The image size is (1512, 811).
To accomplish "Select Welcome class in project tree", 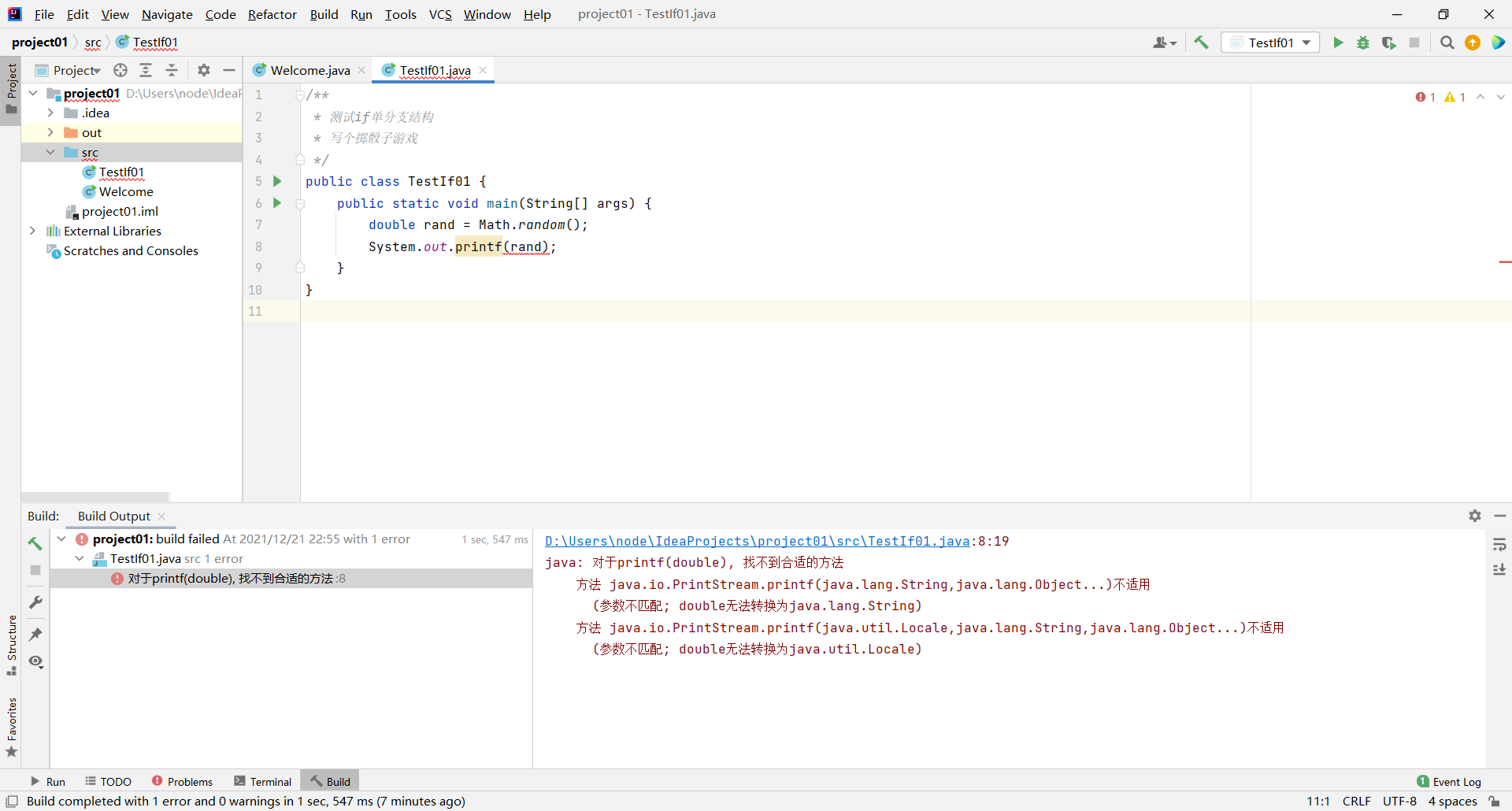I will click(x=126, y=191).
